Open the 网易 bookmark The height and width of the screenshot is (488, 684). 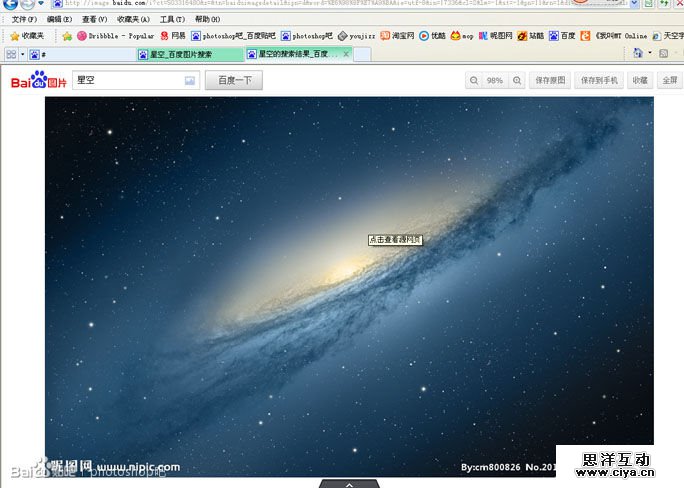(173, 36)
